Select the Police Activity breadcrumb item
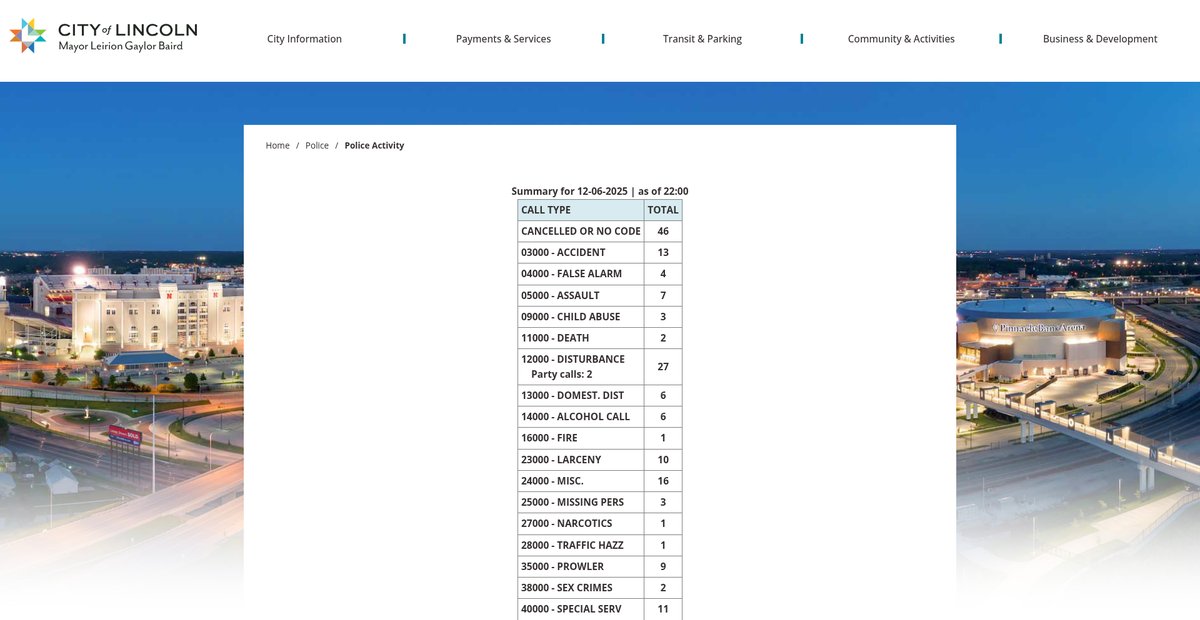Viewport: 1200px width, 620px height. click(x=374, y=146)
